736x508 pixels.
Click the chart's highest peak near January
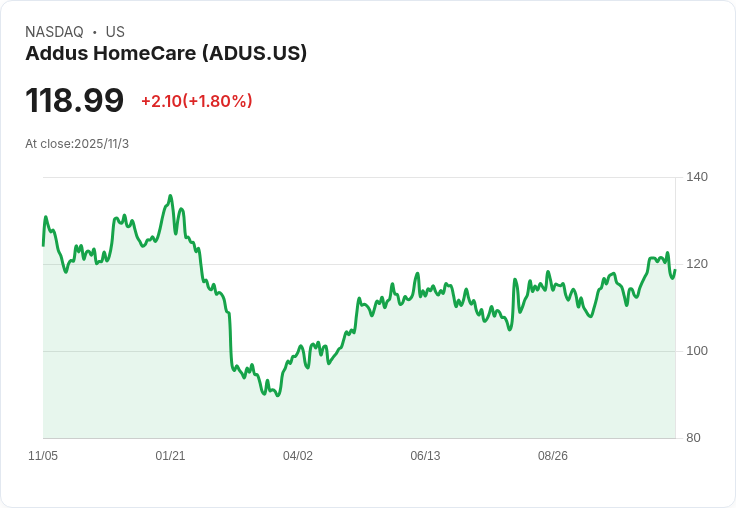[x=171, y=196]
